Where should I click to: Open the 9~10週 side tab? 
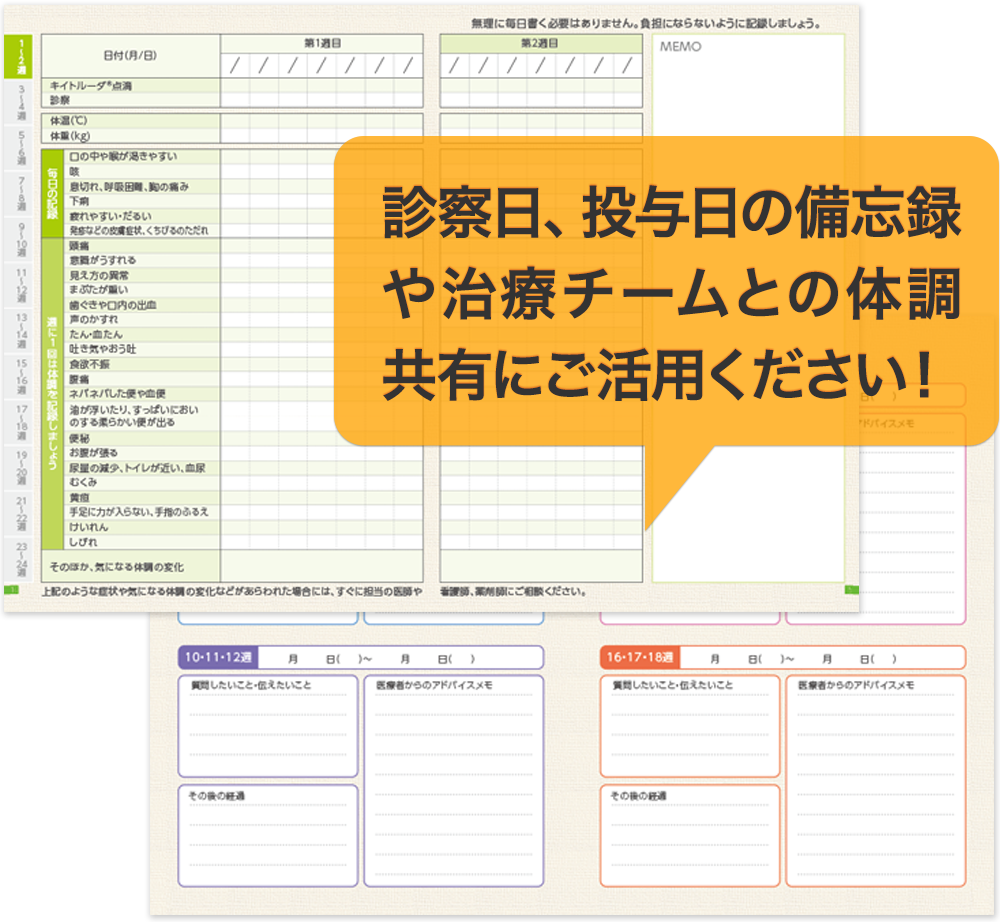20,240
